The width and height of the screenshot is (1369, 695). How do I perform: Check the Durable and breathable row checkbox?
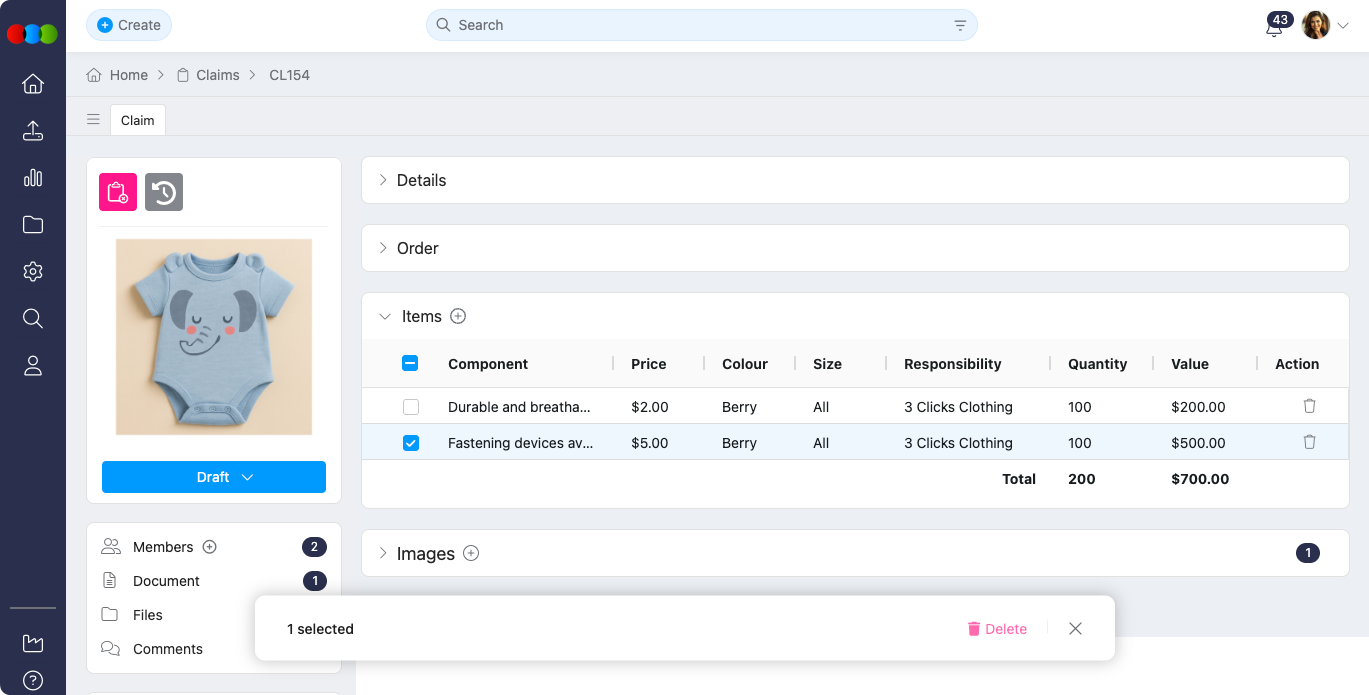click(x=410, y=407)
